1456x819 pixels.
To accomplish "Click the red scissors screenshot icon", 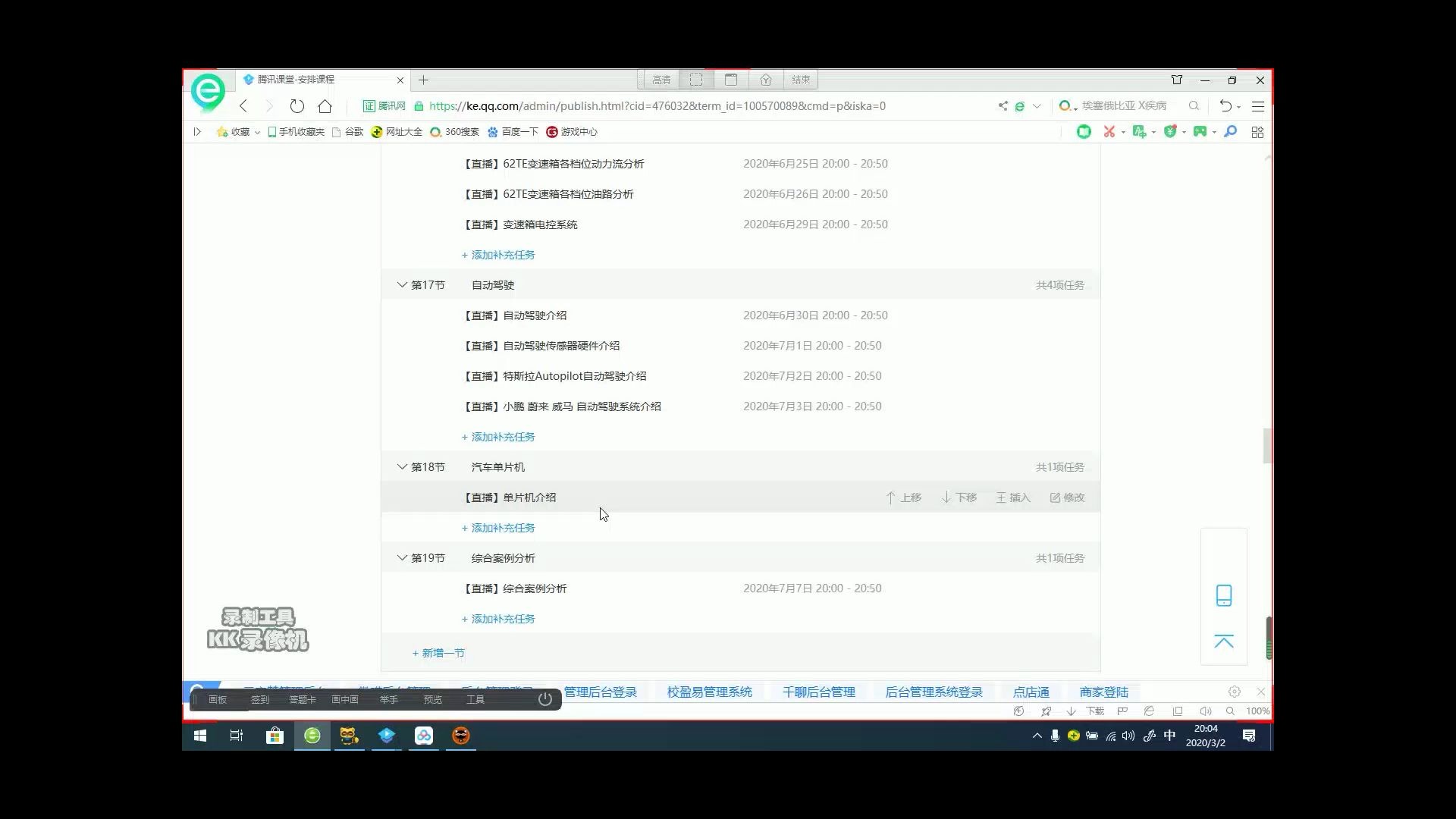I will (1109, 132).
